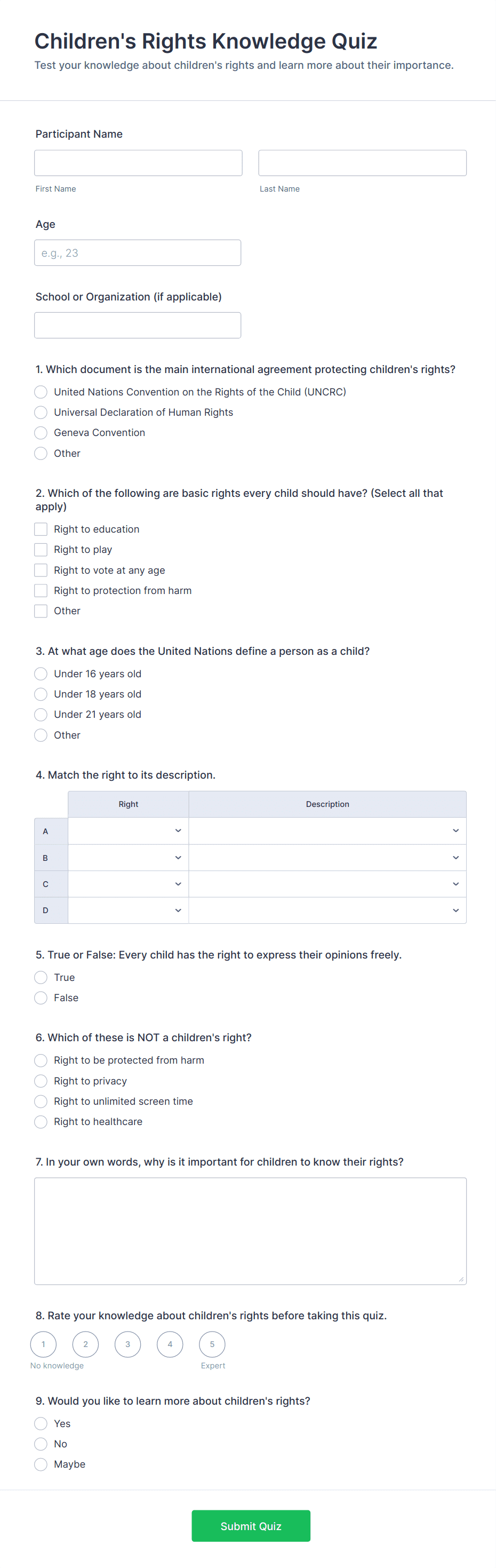Open row D Right dropdown
496x1568 pixels.
point(129,910)
